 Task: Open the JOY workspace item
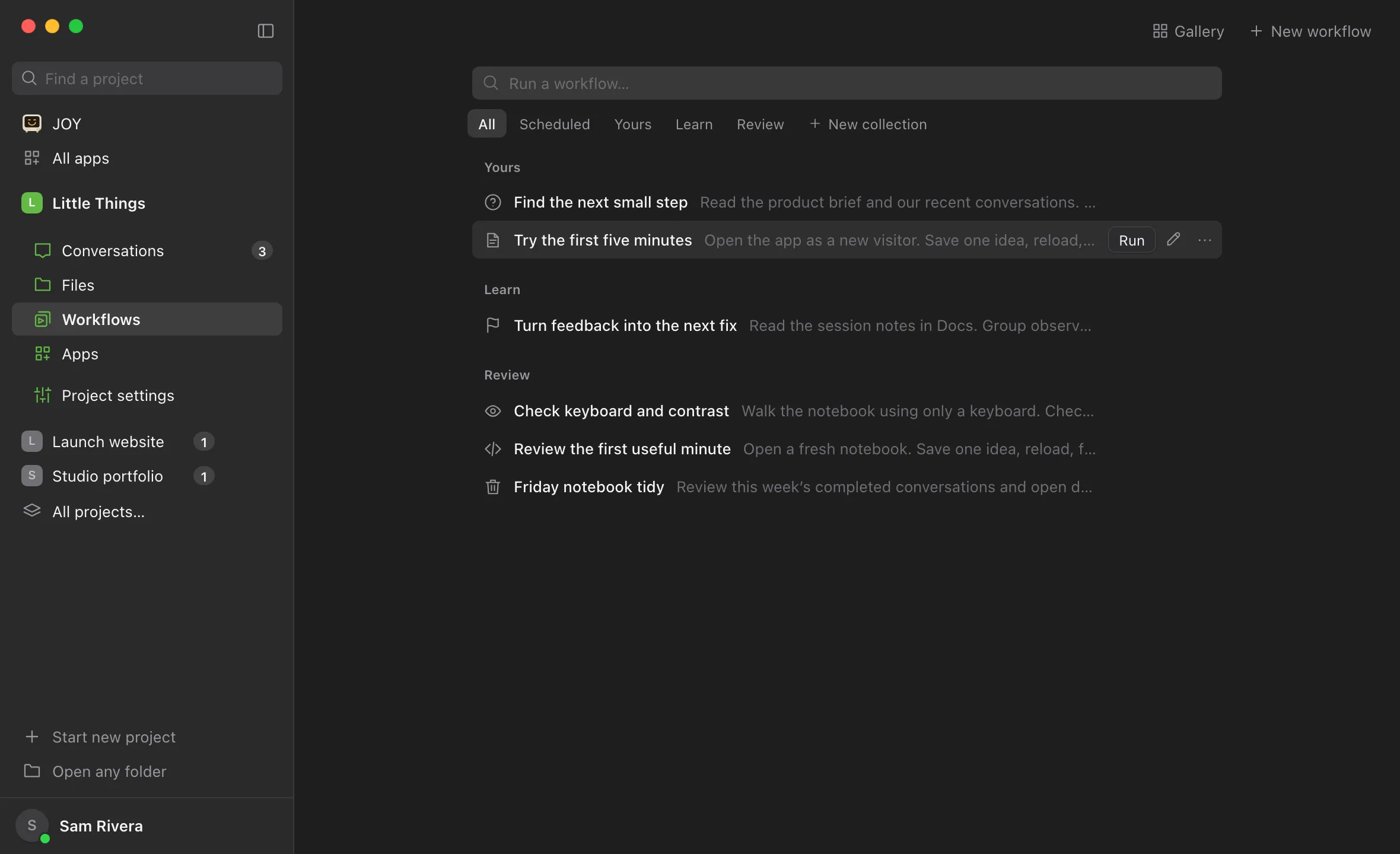pos(147,123)
